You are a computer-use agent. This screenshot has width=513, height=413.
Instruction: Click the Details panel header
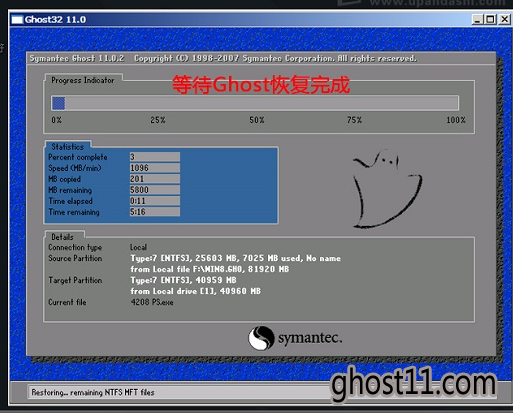click(x=62, y=237)
